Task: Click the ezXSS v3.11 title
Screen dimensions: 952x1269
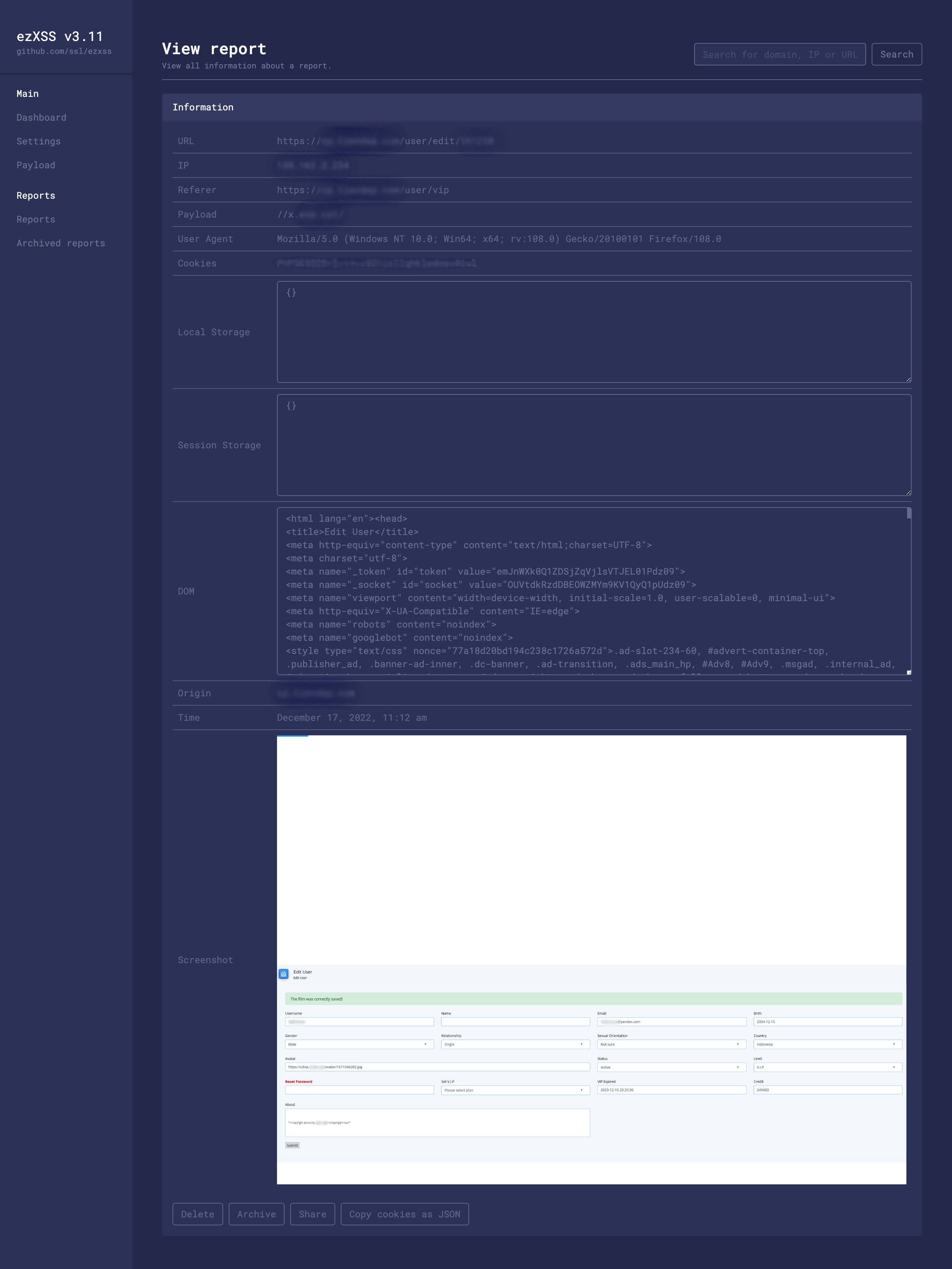Action: pos(59,36)
